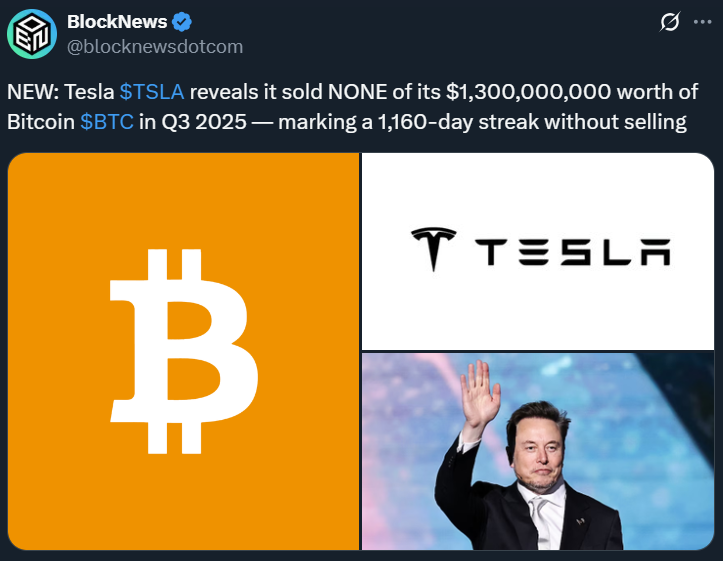Enlarge the orange Bitcoin image
Screen dimensions: 723x561
[183, 352]
